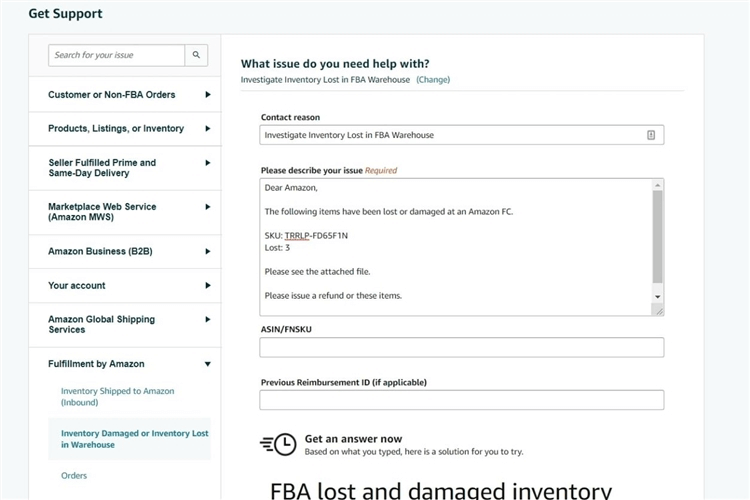
Task: Click the search magnifier icon button
Action: 196,55
